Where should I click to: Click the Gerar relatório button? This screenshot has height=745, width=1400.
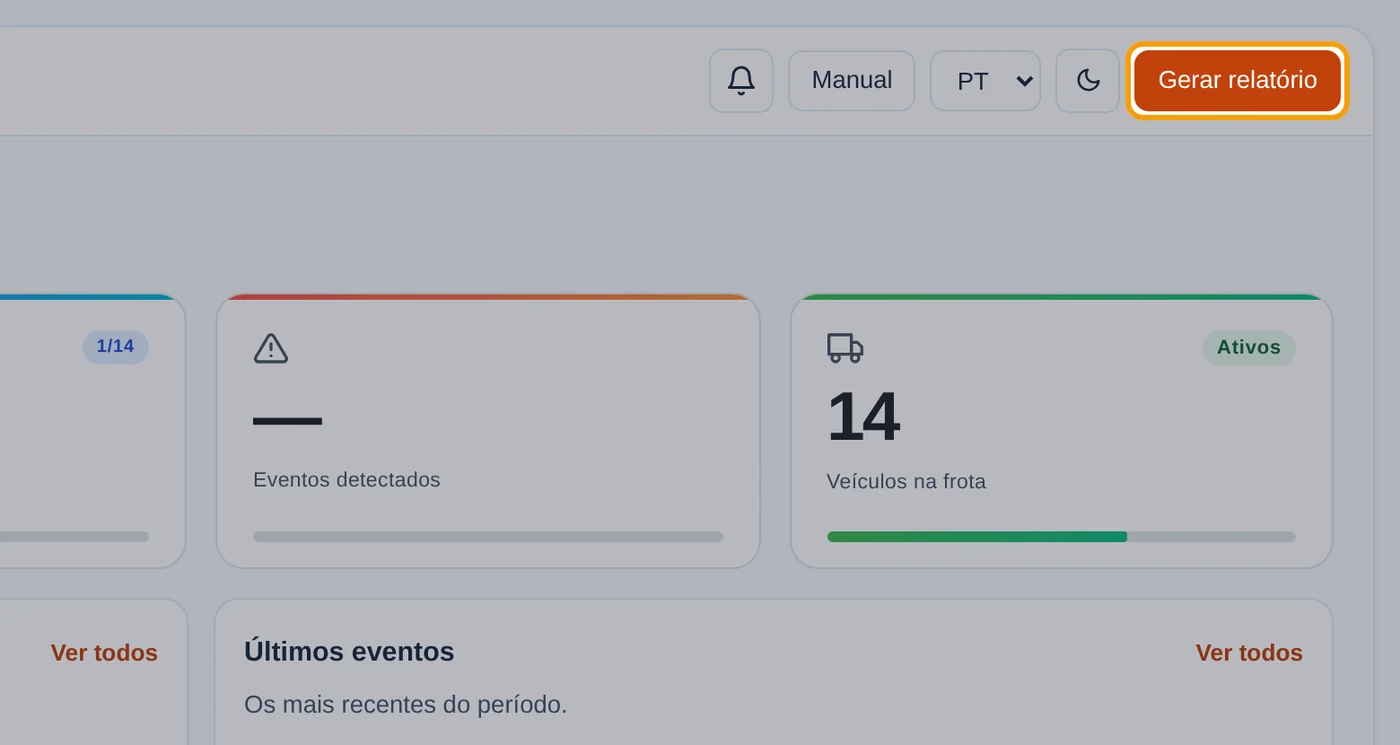tap(1237, 81)
